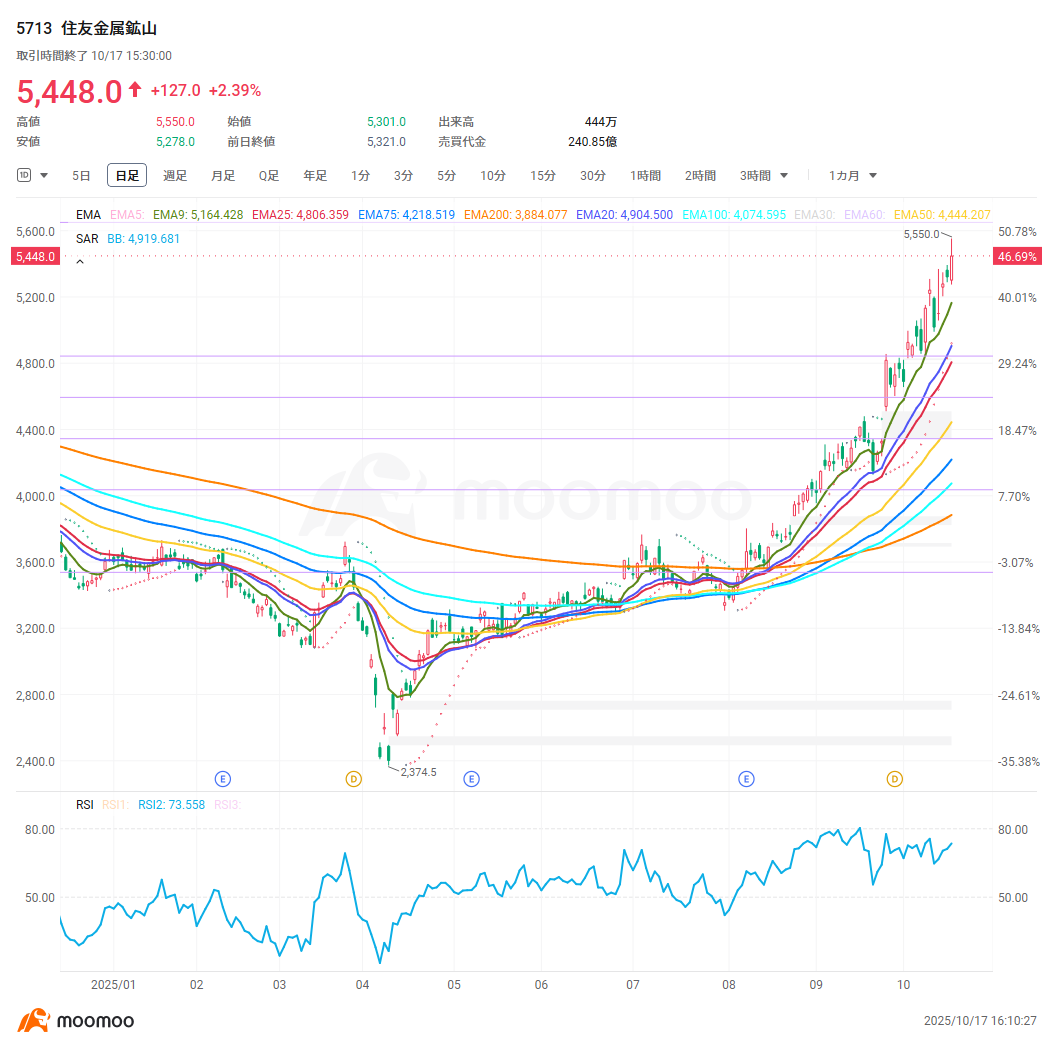Click the 2,374.5 low price annotation

pos(418,772)
